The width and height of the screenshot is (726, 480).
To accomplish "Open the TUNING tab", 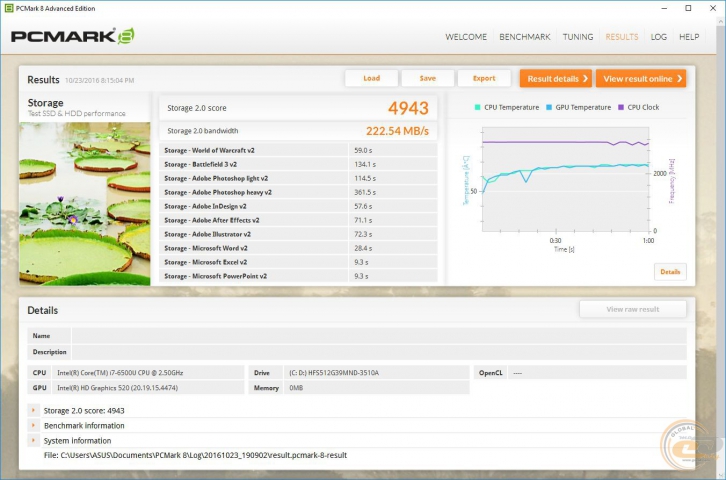I will [578, 37].
